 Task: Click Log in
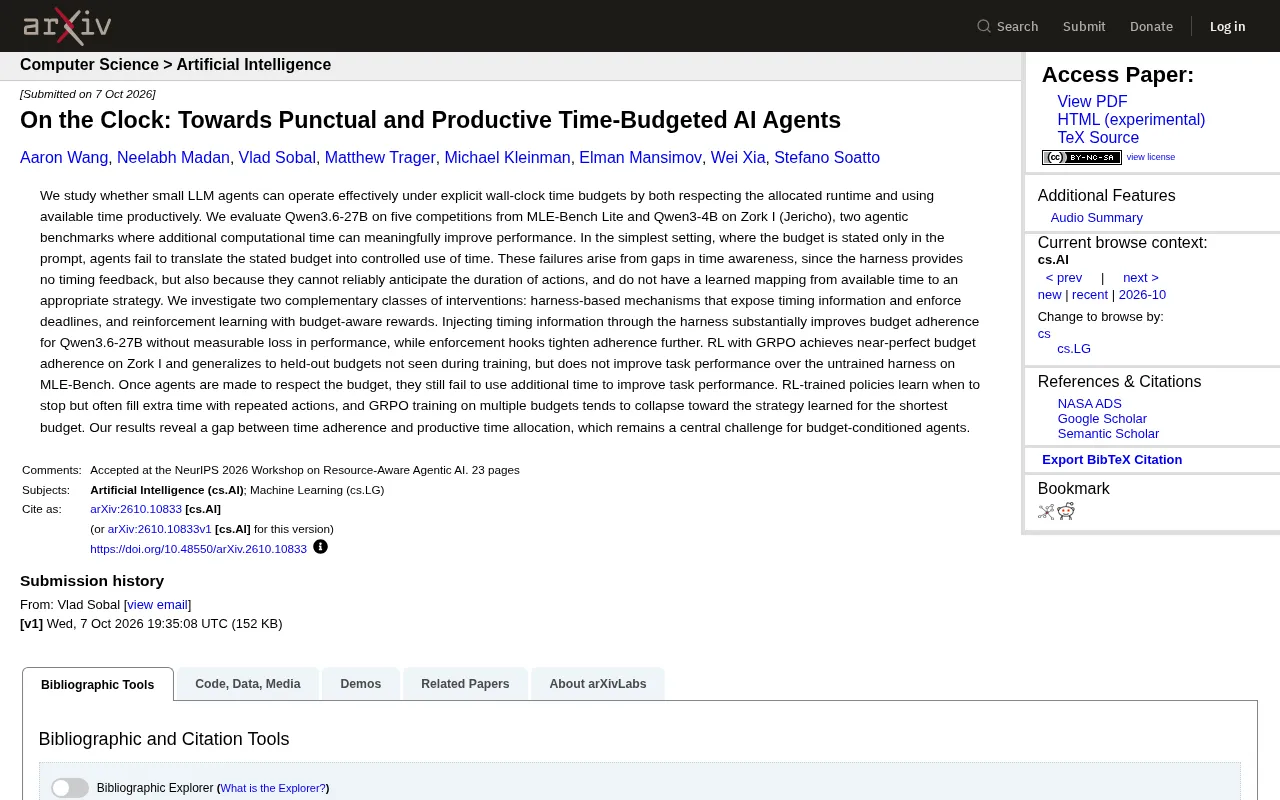[1227, 26]
